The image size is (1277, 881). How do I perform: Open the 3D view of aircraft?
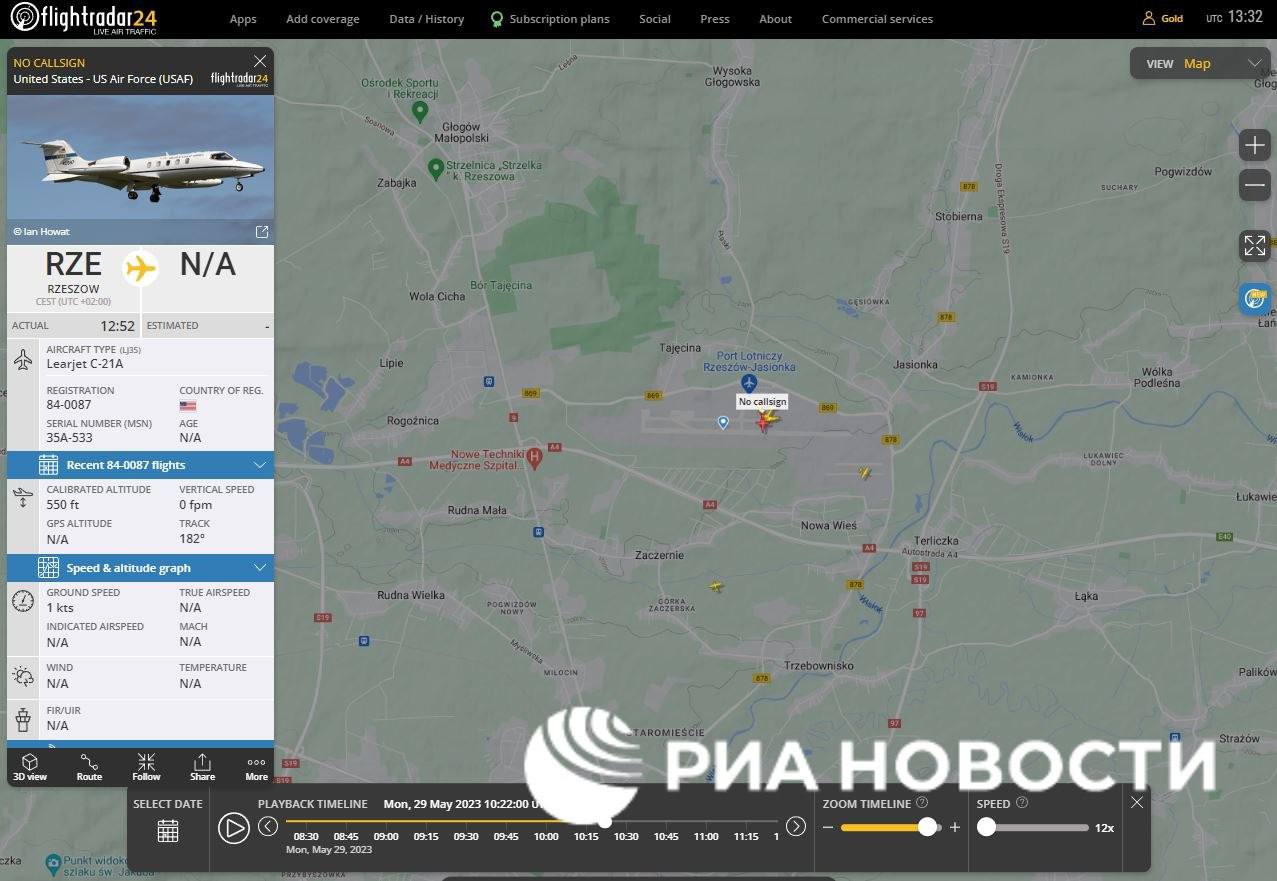point(29,767)
